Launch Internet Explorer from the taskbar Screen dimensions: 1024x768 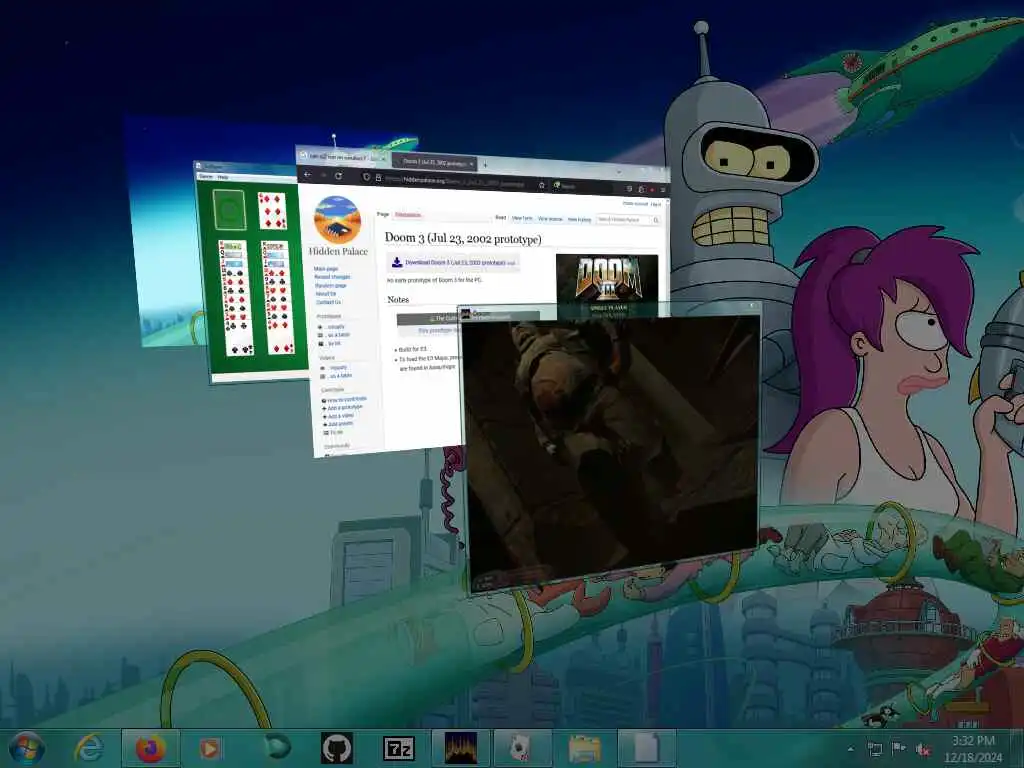click(x=89, y=748)
